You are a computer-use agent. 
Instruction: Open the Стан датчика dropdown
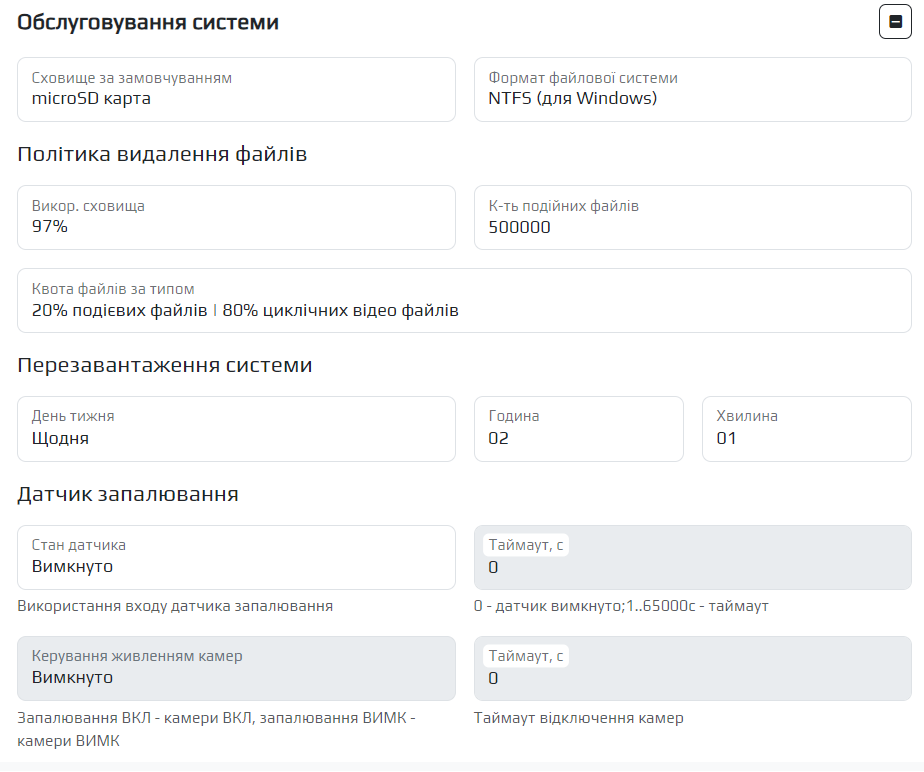(x=236, y=558)
